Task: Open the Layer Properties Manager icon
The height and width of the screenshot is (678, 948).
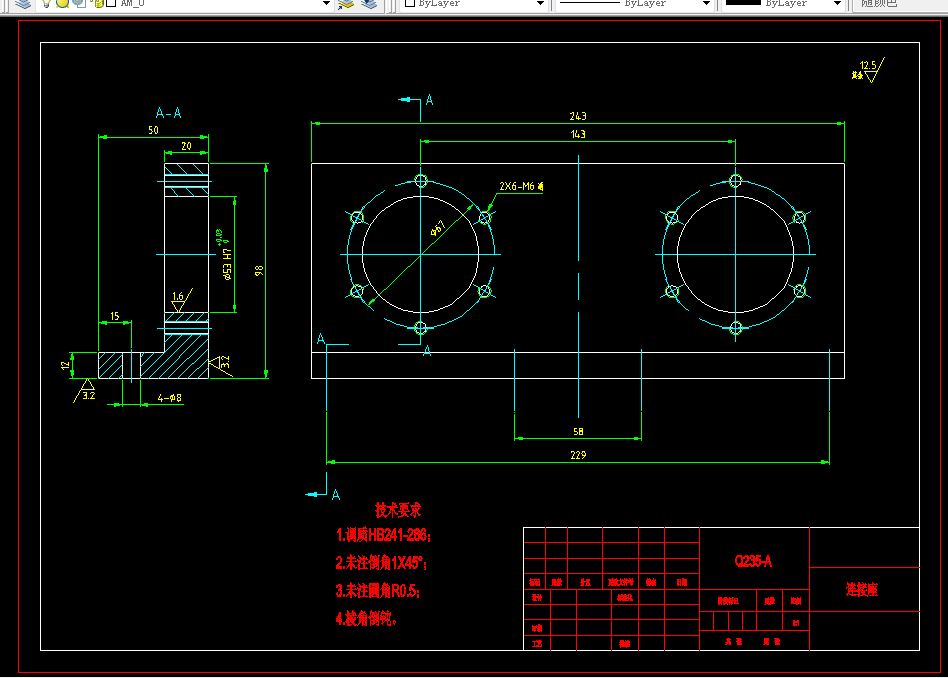Action: 22,3
